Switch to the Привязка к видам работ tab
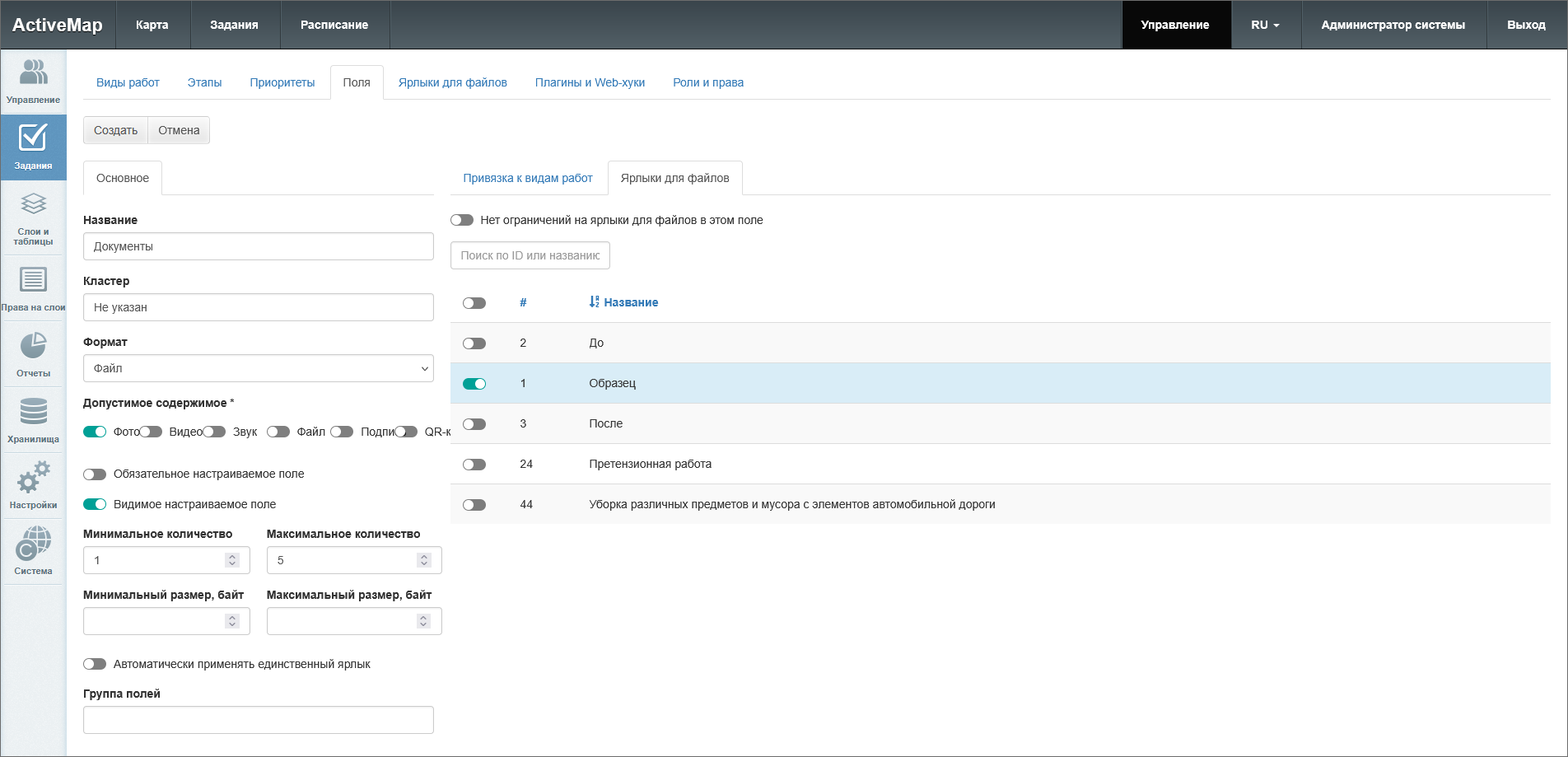The width and height of the screenshot is (1568, 757). (x=527, y=178)
